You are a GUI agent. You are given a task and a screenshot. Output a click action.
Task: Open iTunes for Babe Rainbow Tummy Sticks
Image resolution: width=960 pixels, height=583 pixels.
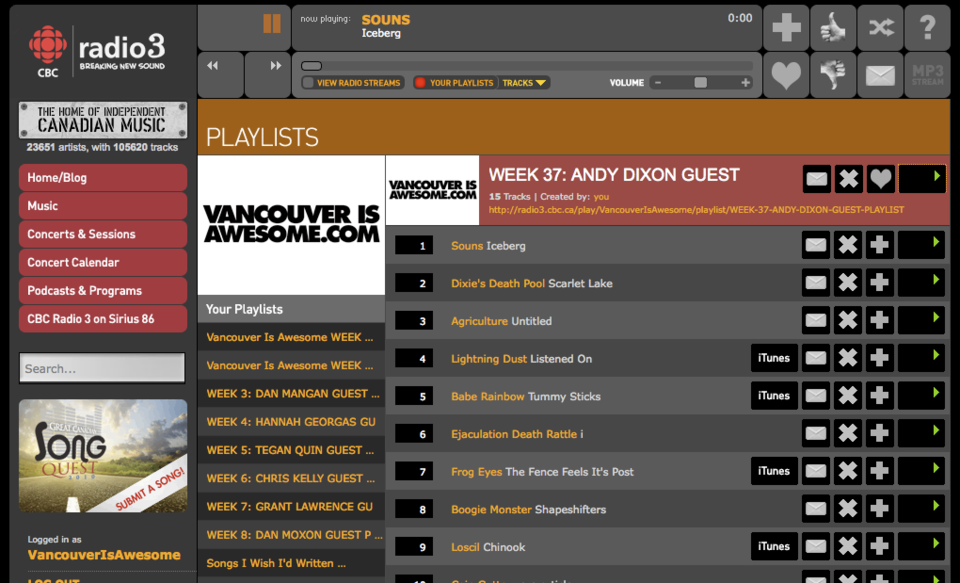(x=774, y=396)
